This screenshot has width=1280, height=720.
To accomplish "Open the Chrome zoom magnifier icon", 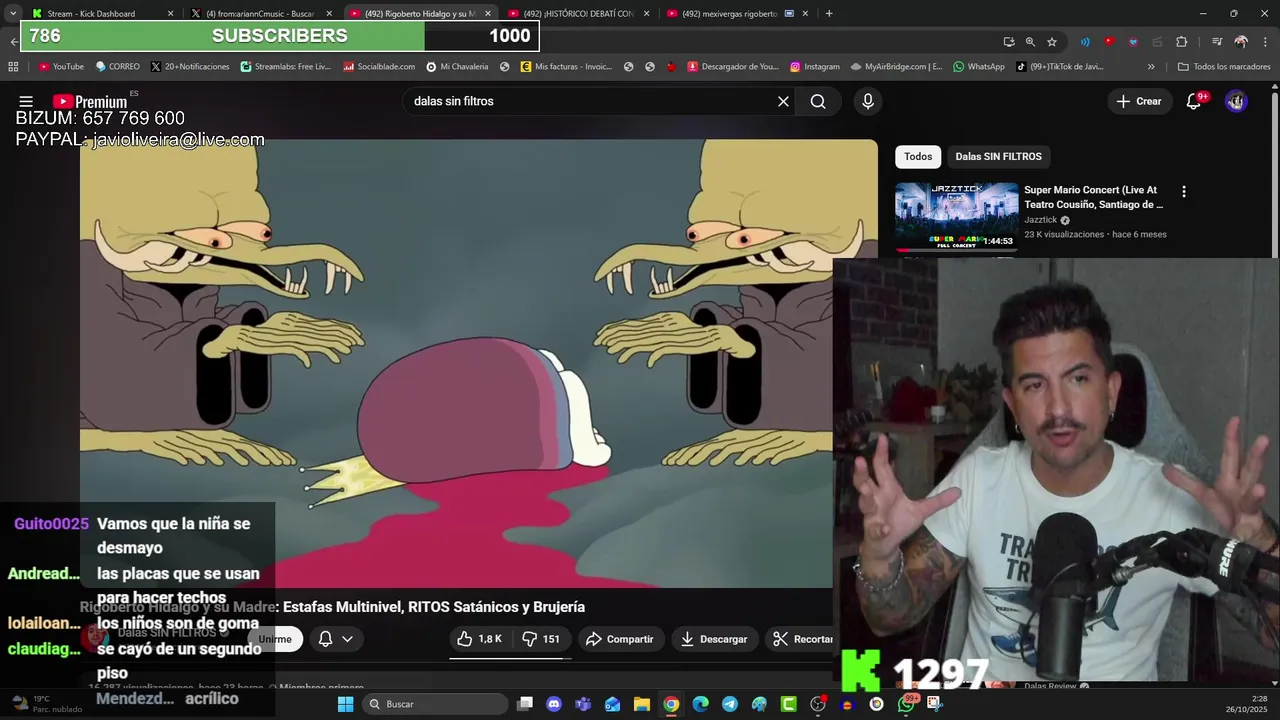I will [1030, 41].
